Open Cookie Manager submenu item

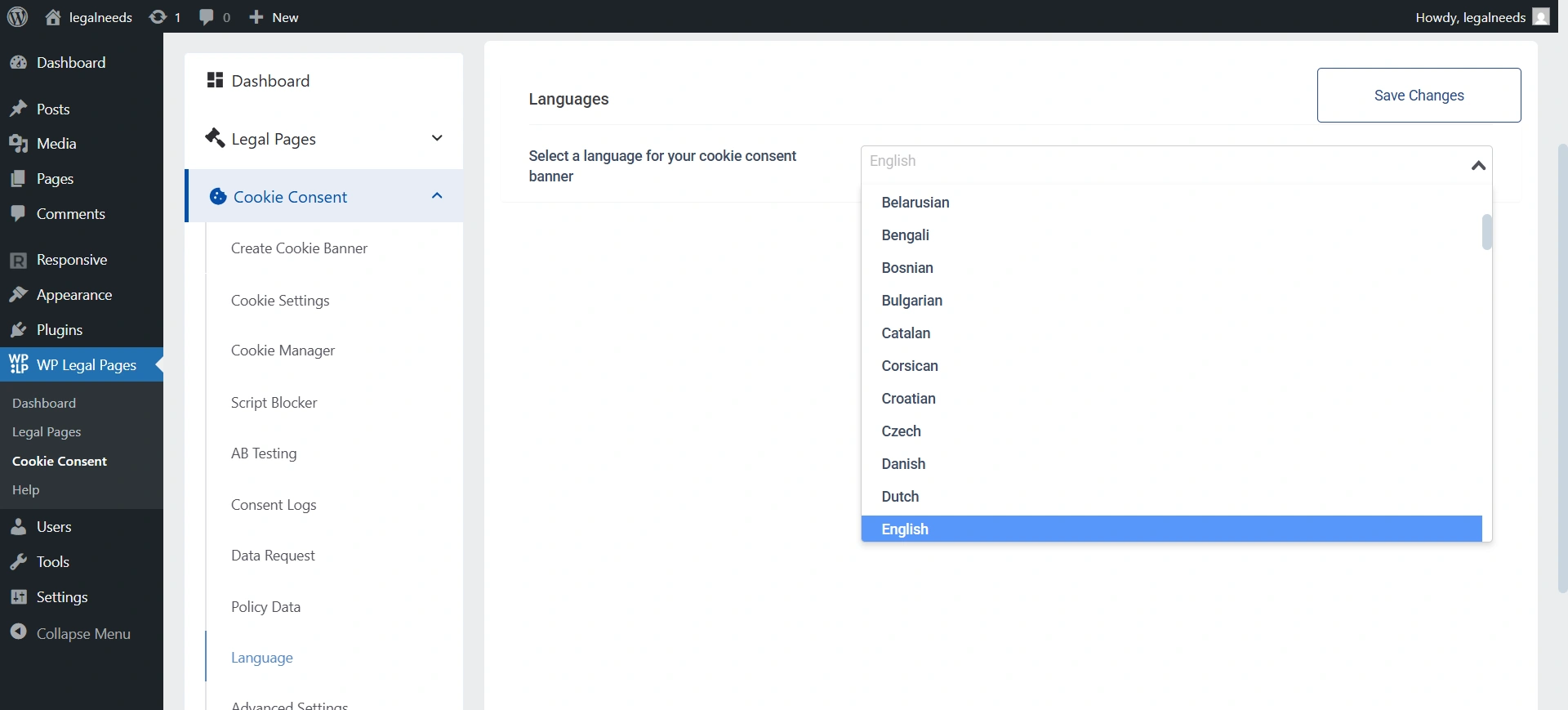click(283, 351)
